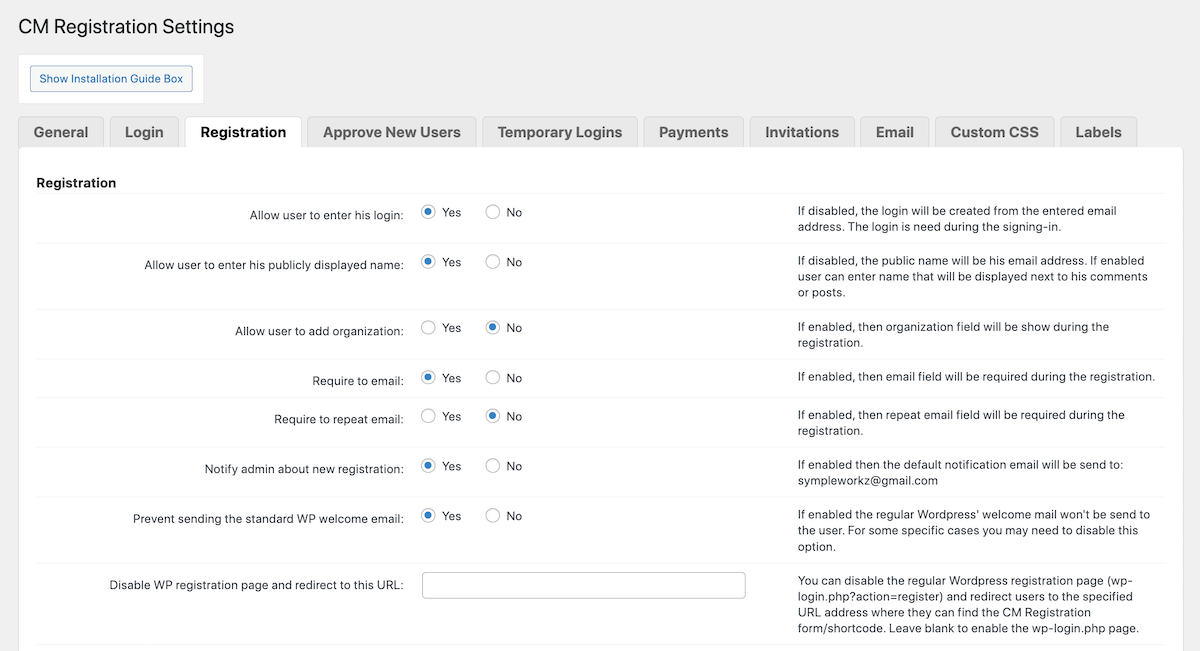The width and height of the screenshot is (1200, 651).
Task: Open the Custom CSS tab
Action: coord(995,132)
